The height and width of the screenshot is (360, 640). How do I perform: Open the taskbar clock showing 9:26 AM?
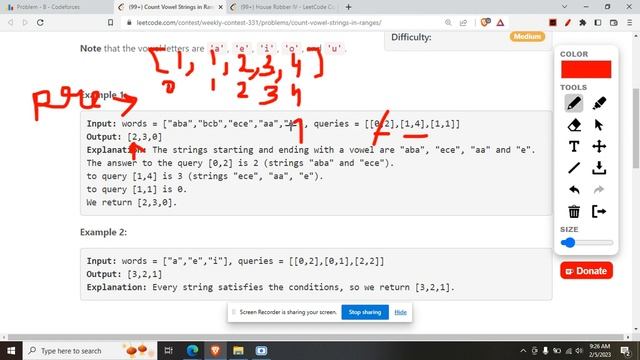pos(599,351)
